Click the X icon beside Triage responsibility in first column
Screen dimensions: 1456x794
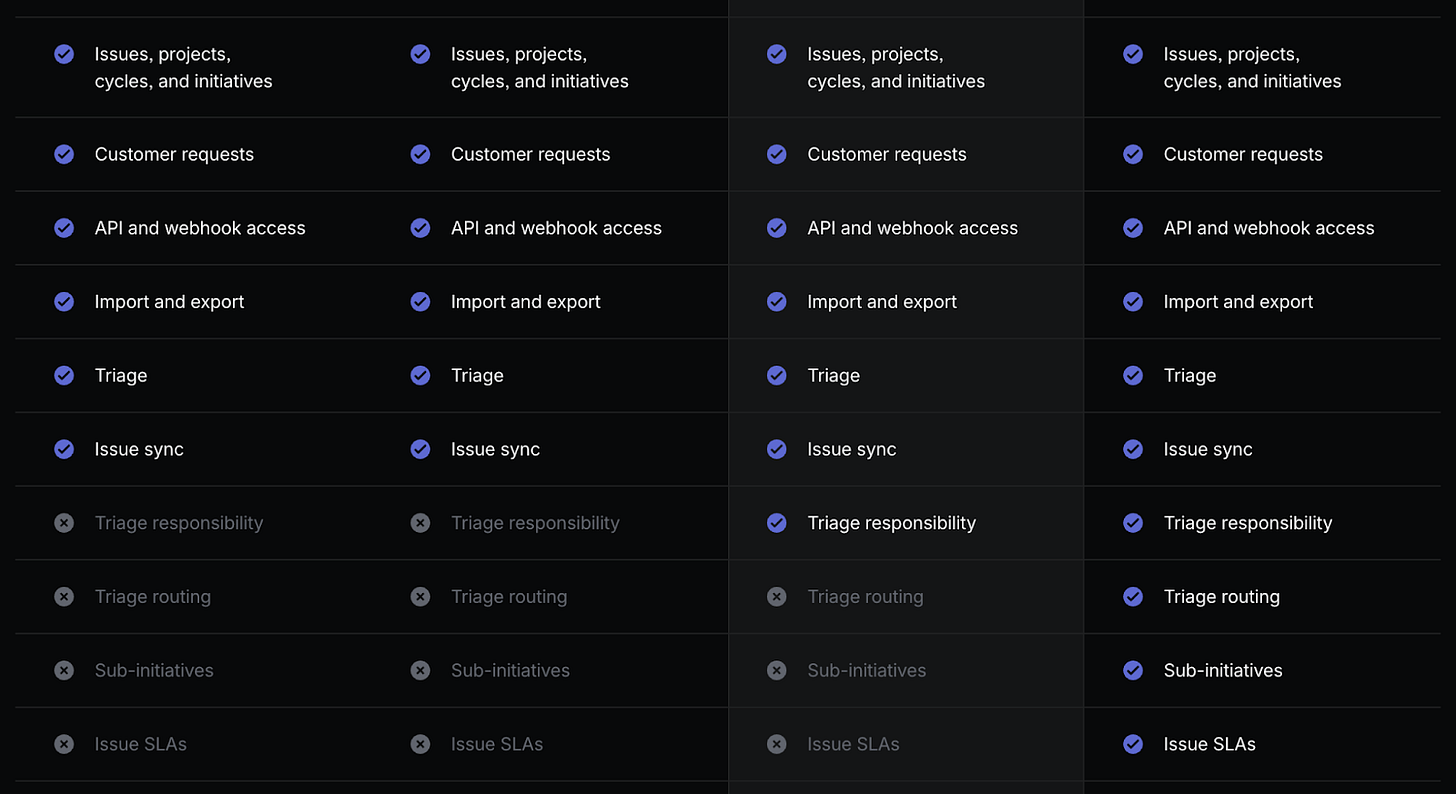pos(64,523)
